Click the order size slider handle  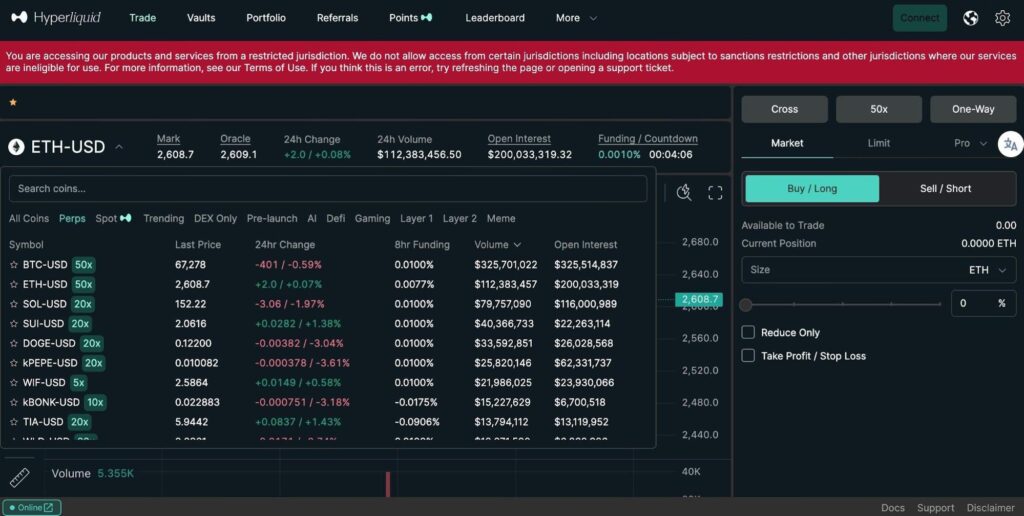[746, 304]
